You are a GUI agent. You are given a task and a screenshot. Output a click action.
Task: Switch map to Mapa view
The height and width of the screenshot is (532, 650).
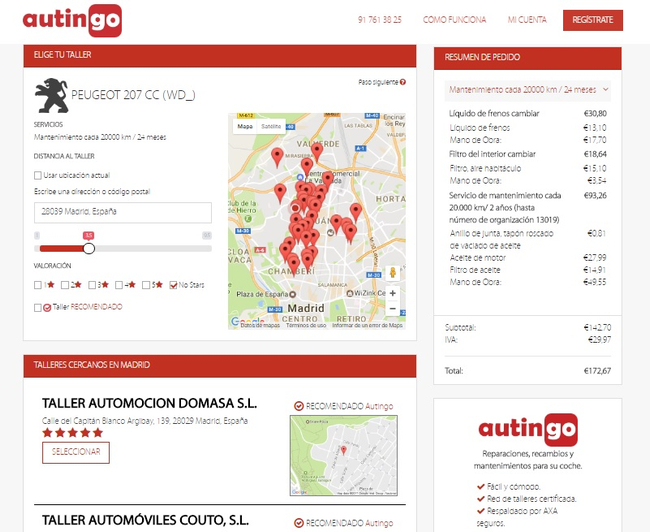[245, 126]
